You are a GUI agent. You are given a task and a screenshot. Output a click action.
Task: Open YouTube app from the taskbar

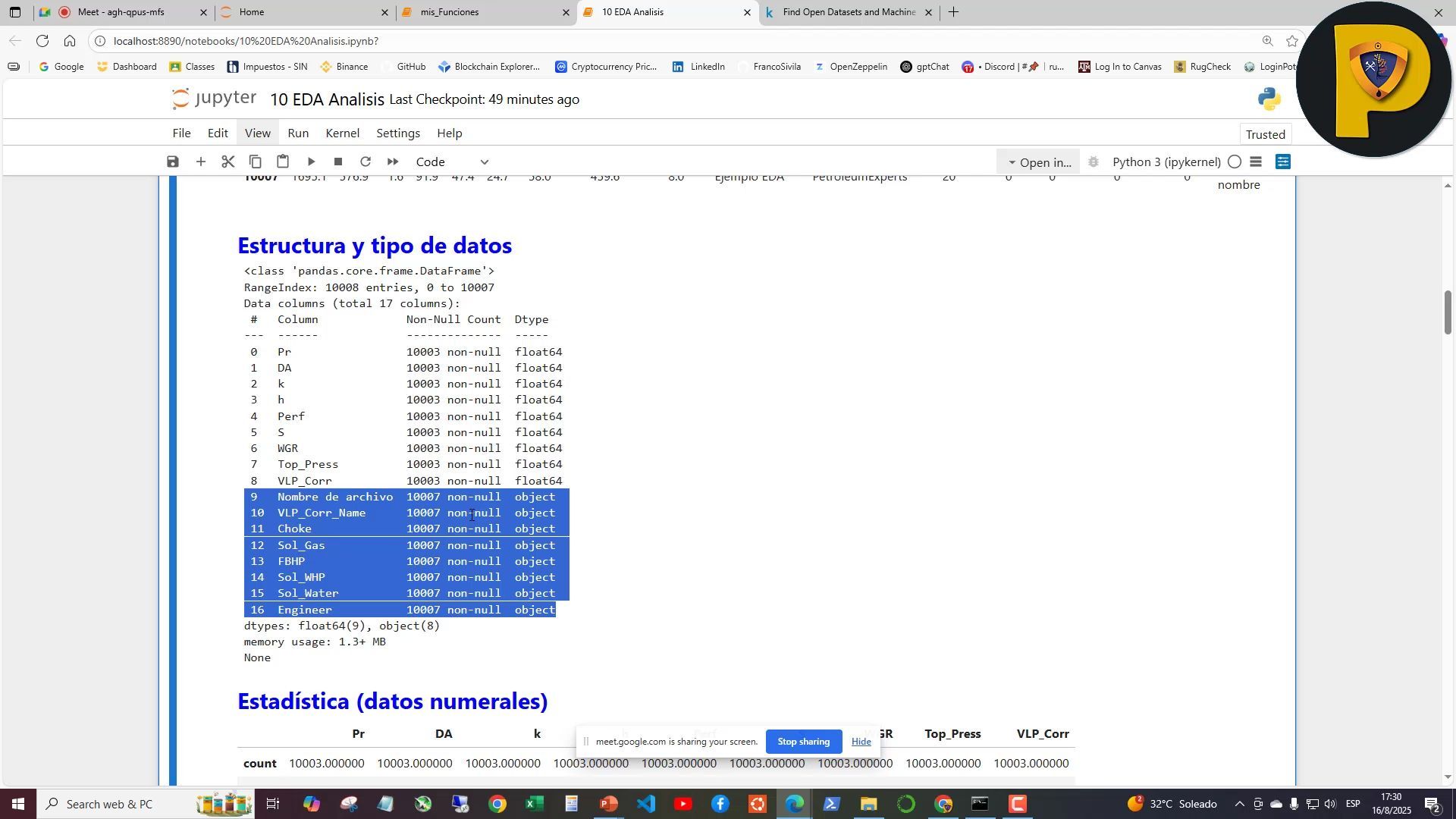(682, 805)
